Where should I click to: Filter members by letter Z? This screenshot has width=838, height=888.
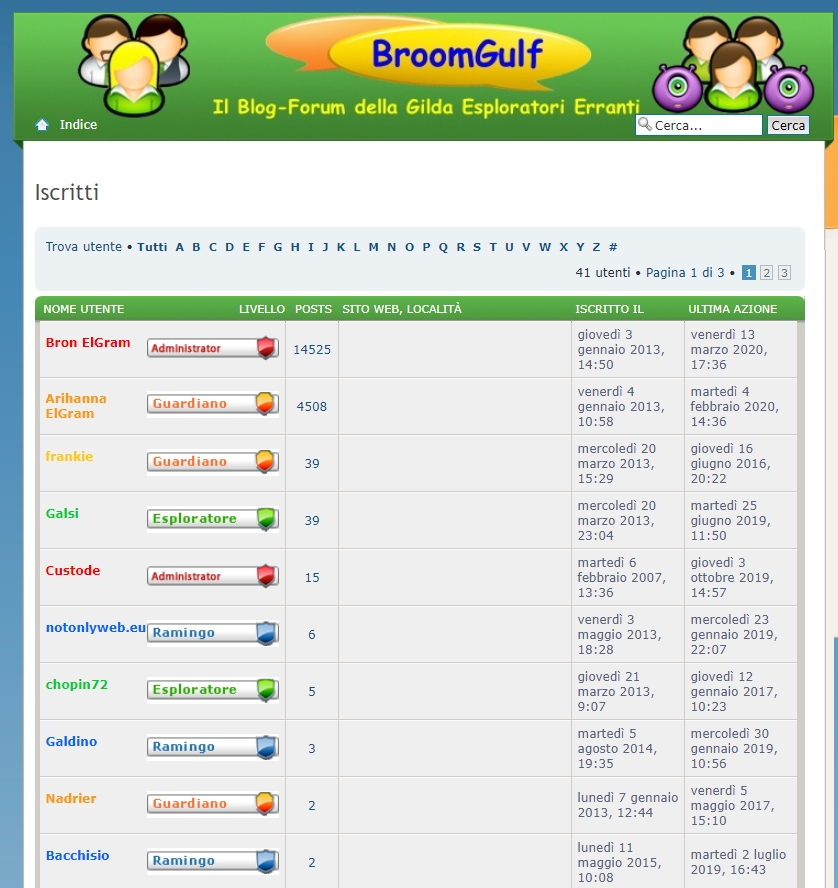tap(596, 247)
